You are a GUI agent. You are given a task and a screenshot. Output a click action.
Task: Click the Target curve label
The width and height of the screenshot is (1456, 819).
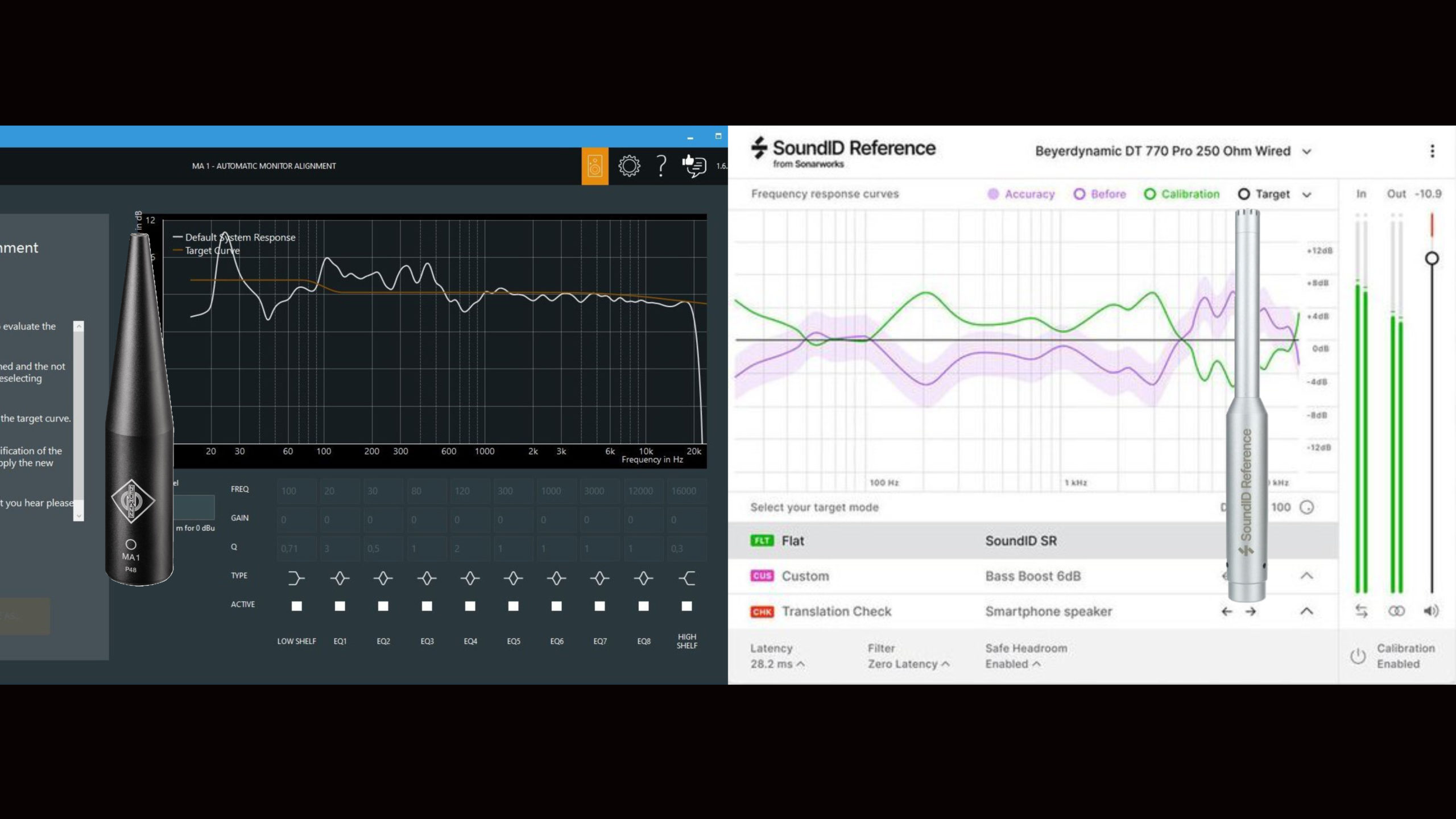[x=1272, y=194]
